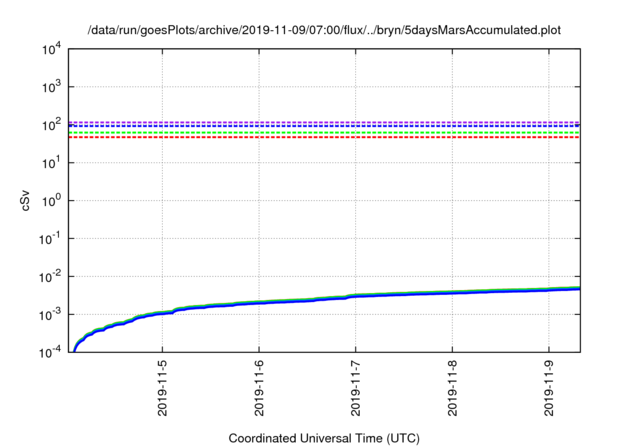
Task: Click the 10^4 y-axis tick label
Action: 52,50
